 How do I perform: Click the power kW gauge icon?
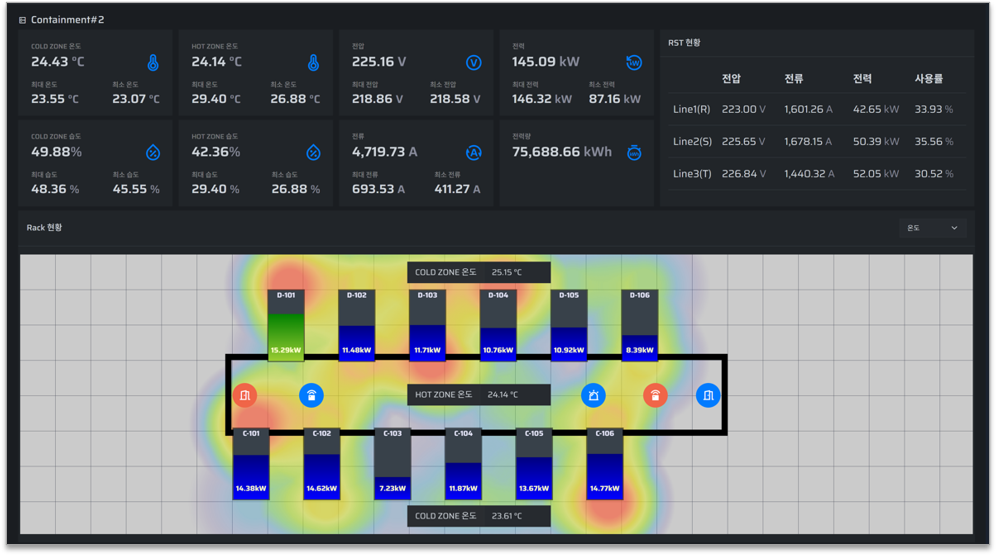click(x=634, y=62)
